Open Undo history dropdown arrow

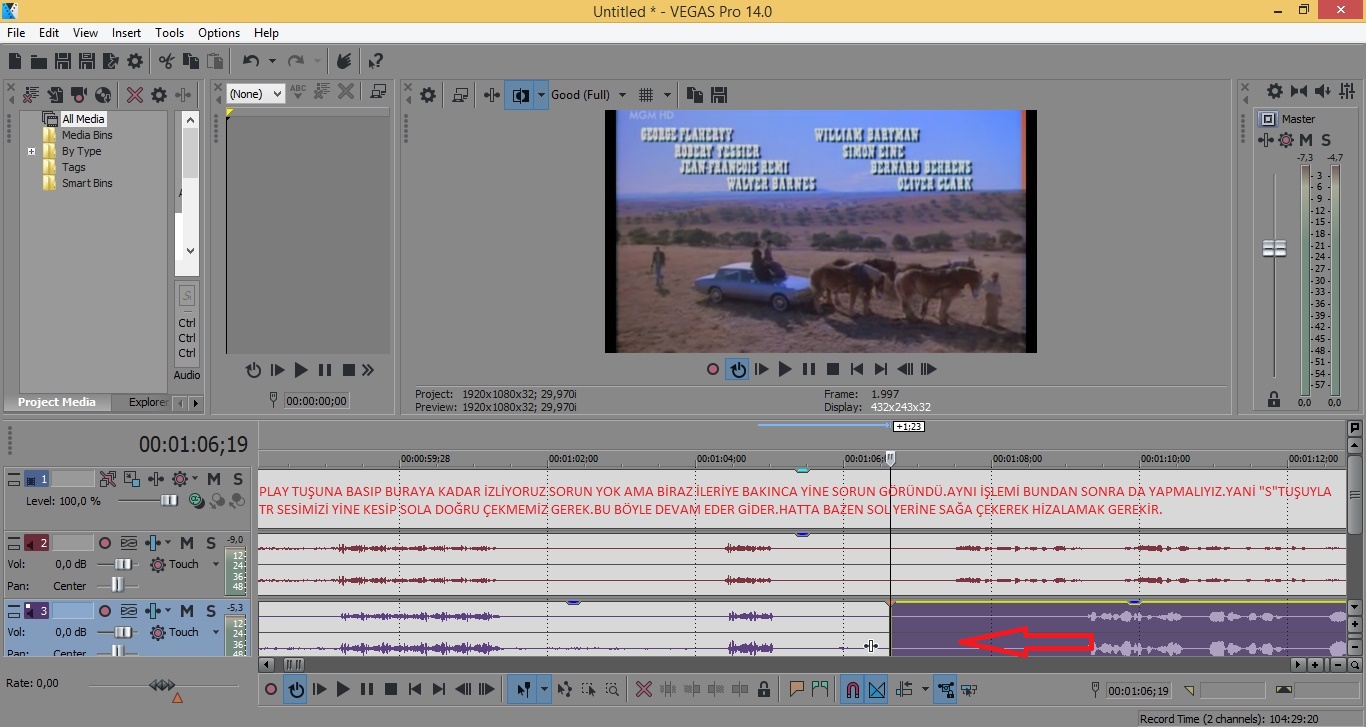[272, 61]
